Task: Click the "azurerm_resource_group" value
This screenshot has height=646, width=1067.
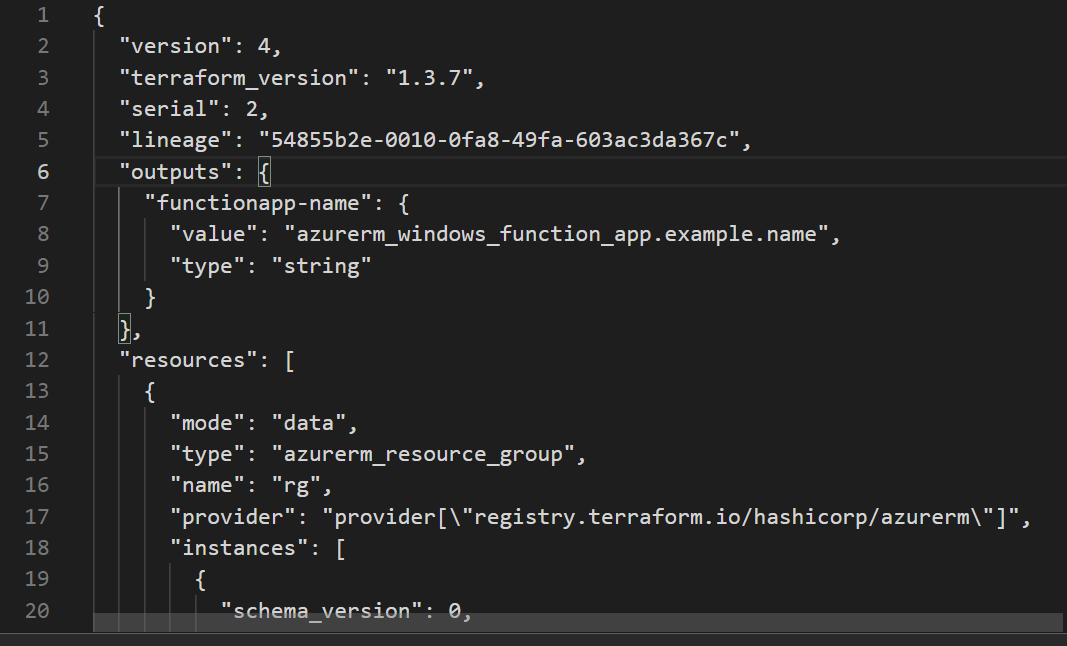Action: [421, 454]
